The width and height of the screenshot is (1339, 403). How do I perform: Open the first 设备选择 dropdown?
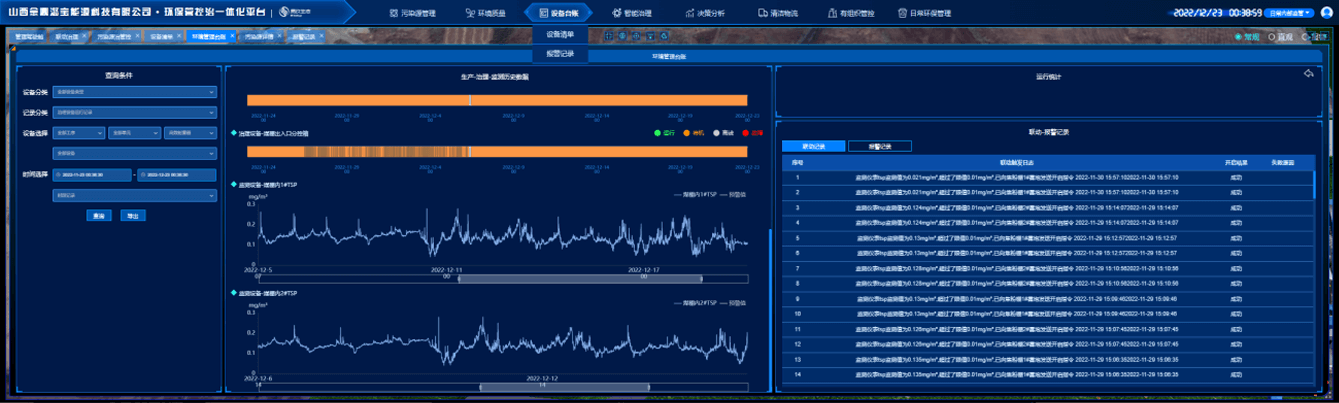pos(79,133)
